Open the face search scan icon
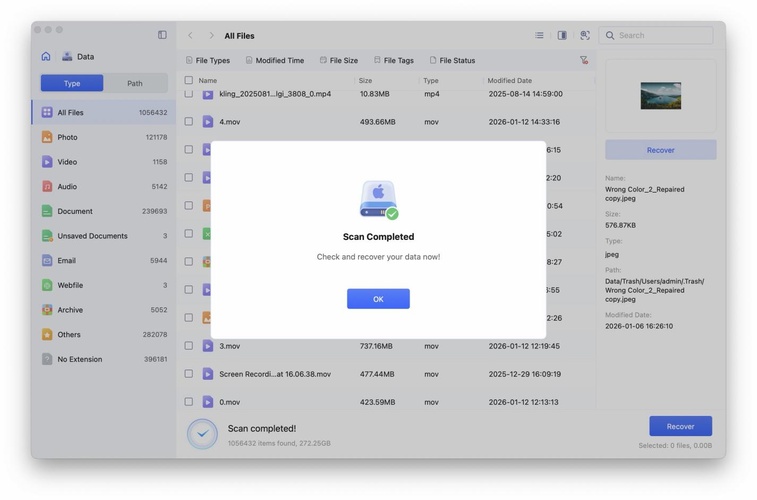This screenshot has width=757, height=500. (x=585, y=35)
